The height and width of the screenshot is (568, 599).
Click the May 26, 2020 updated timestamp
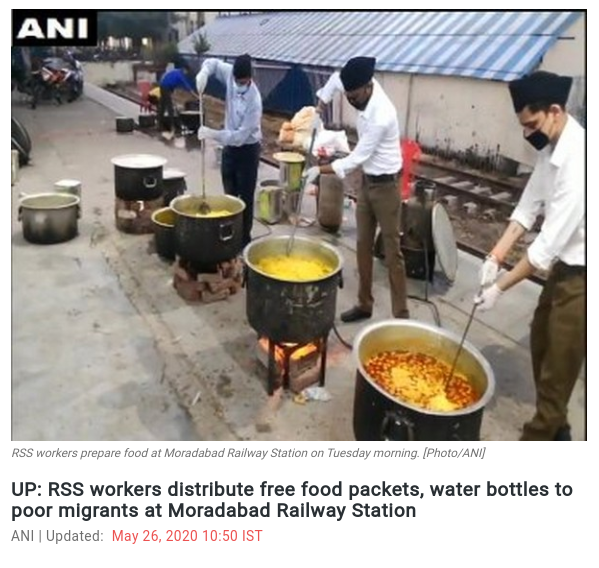[187, 536]
